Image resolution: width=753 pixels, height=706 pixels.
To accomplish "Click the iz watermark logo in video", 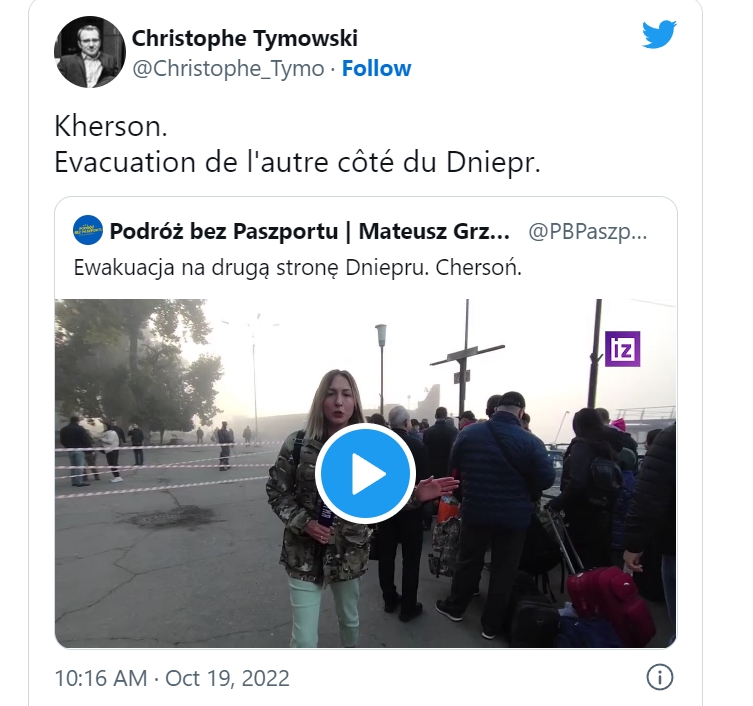I will coord(622,349).
